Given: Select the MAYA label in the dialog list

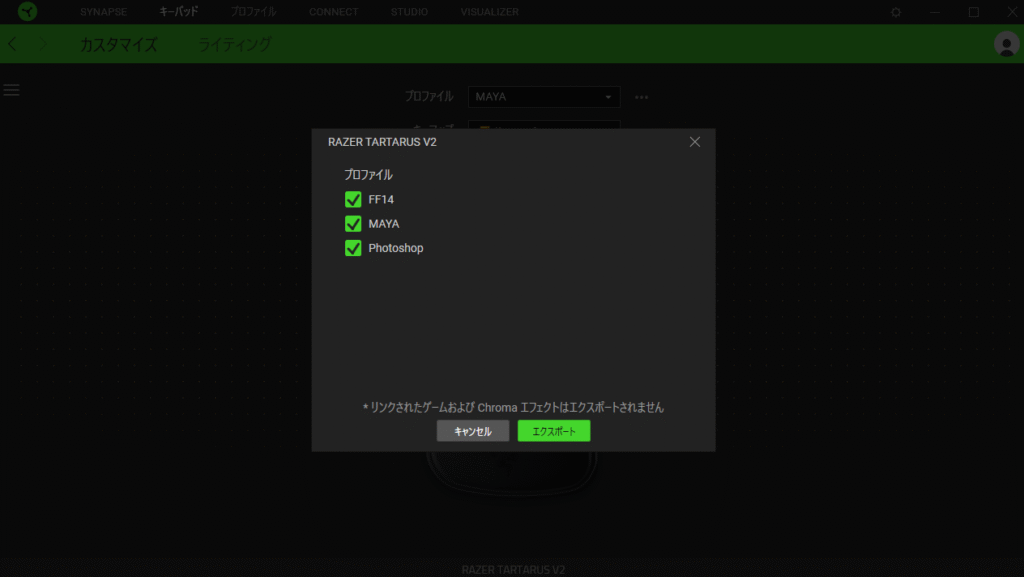Looking at the screenshot, I should tap(384, 224).
